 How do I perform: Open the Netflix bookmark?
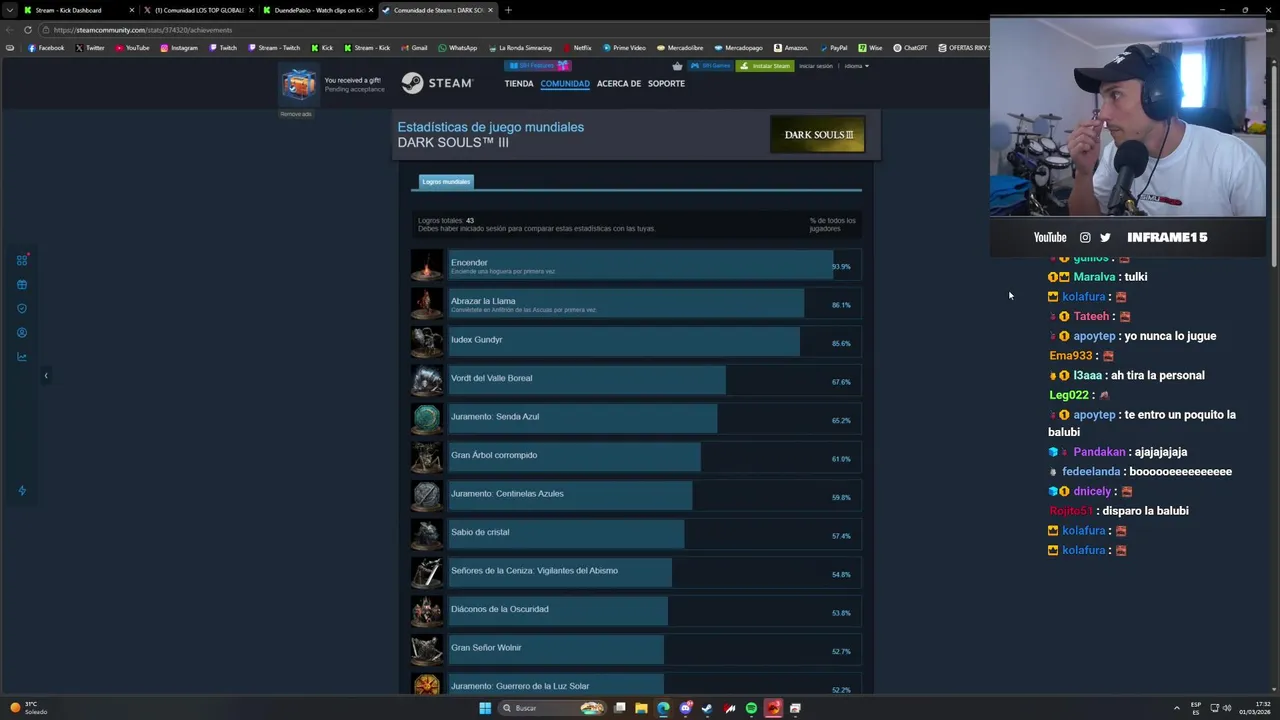pyautogui.click(x=577, y=48)
